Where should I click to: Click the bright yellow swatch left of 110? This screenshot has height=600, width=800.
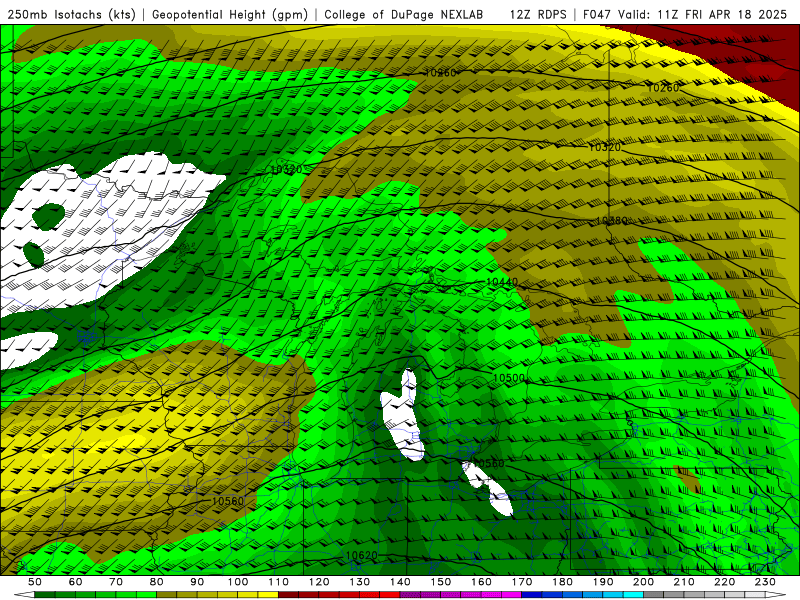268,595
